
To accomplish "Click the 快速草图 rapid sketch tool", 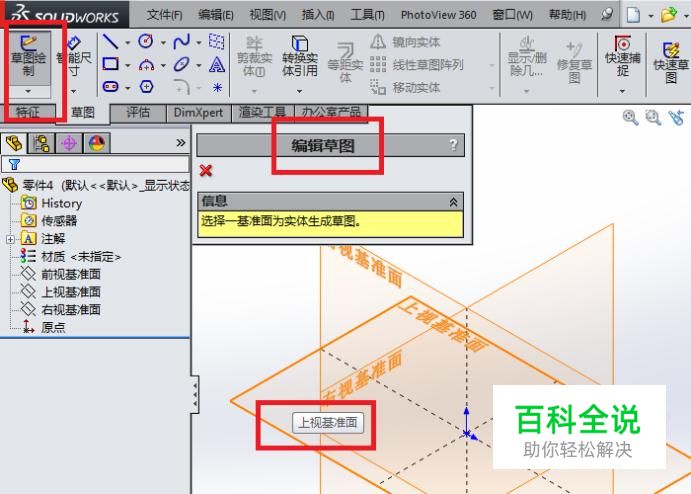I will click(x=671, y=63).
